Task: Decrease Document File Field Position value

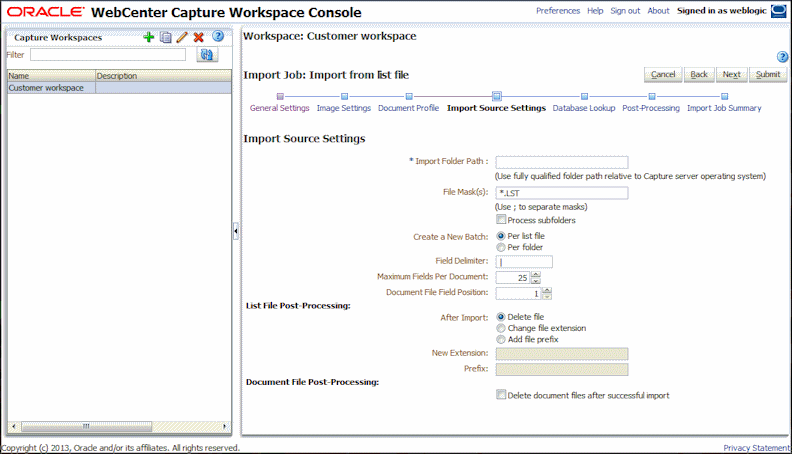Action: pyautogui.click(x=547, y=296)
